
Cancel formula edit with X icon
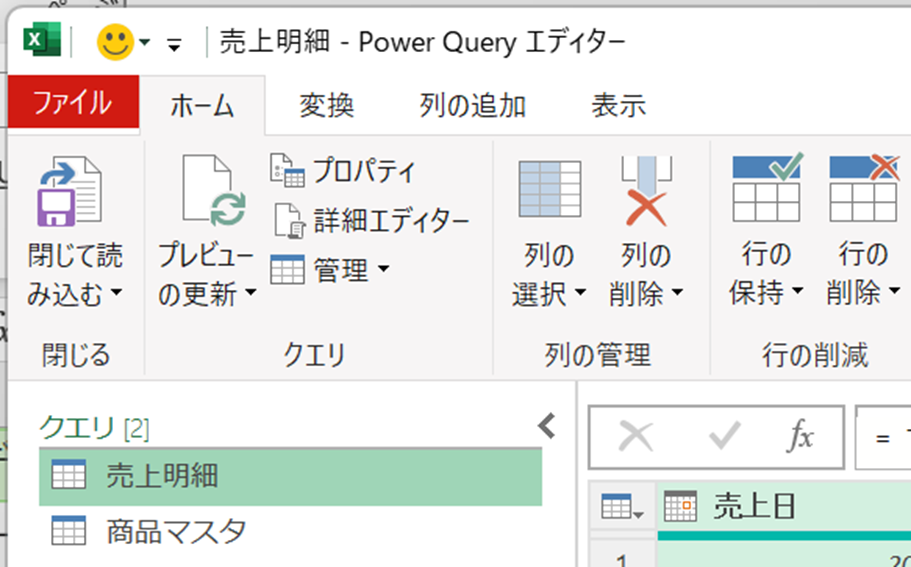(636, 436)
